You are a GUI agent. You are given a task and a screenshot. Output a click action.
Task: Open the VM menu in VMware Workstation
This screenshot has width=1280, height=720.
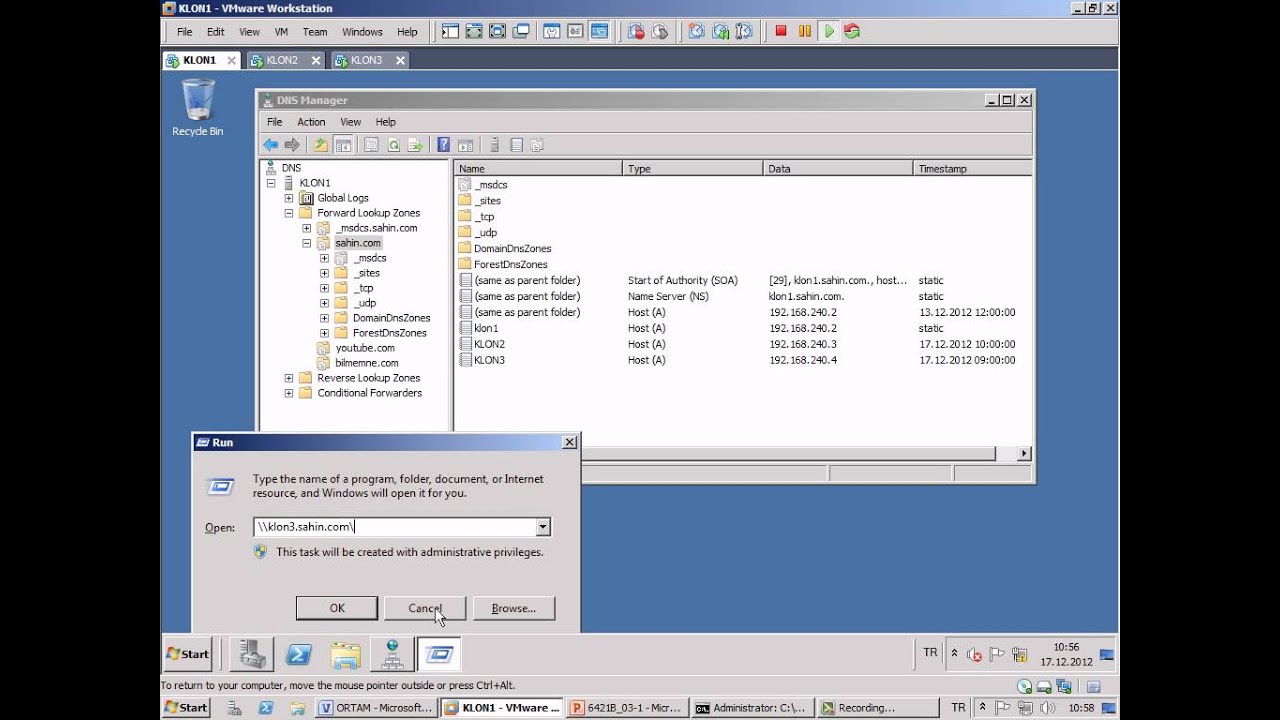281,32
